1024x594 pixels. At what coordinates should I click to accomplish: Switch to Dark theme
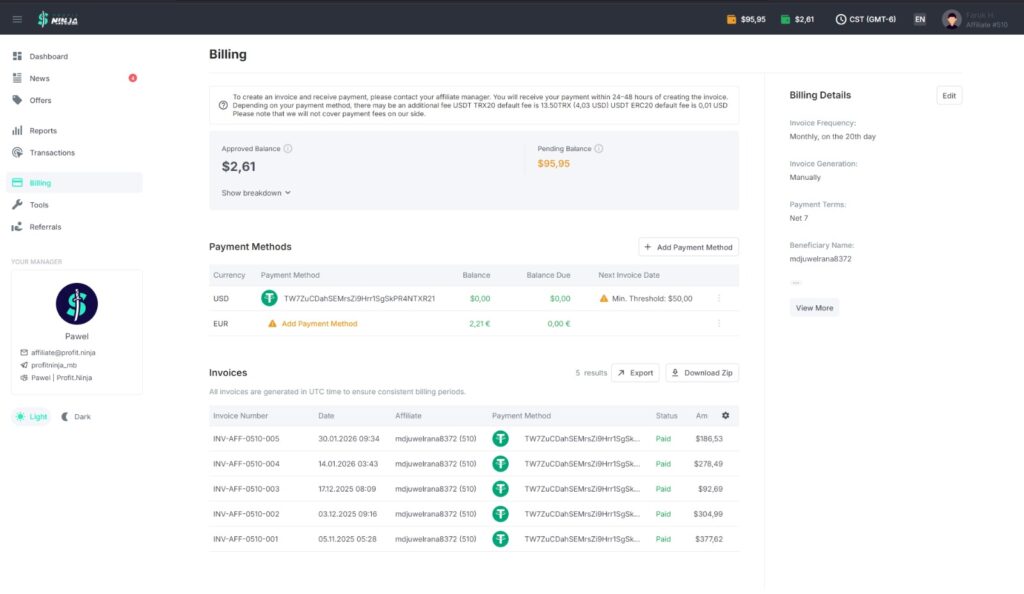point(76,416)
